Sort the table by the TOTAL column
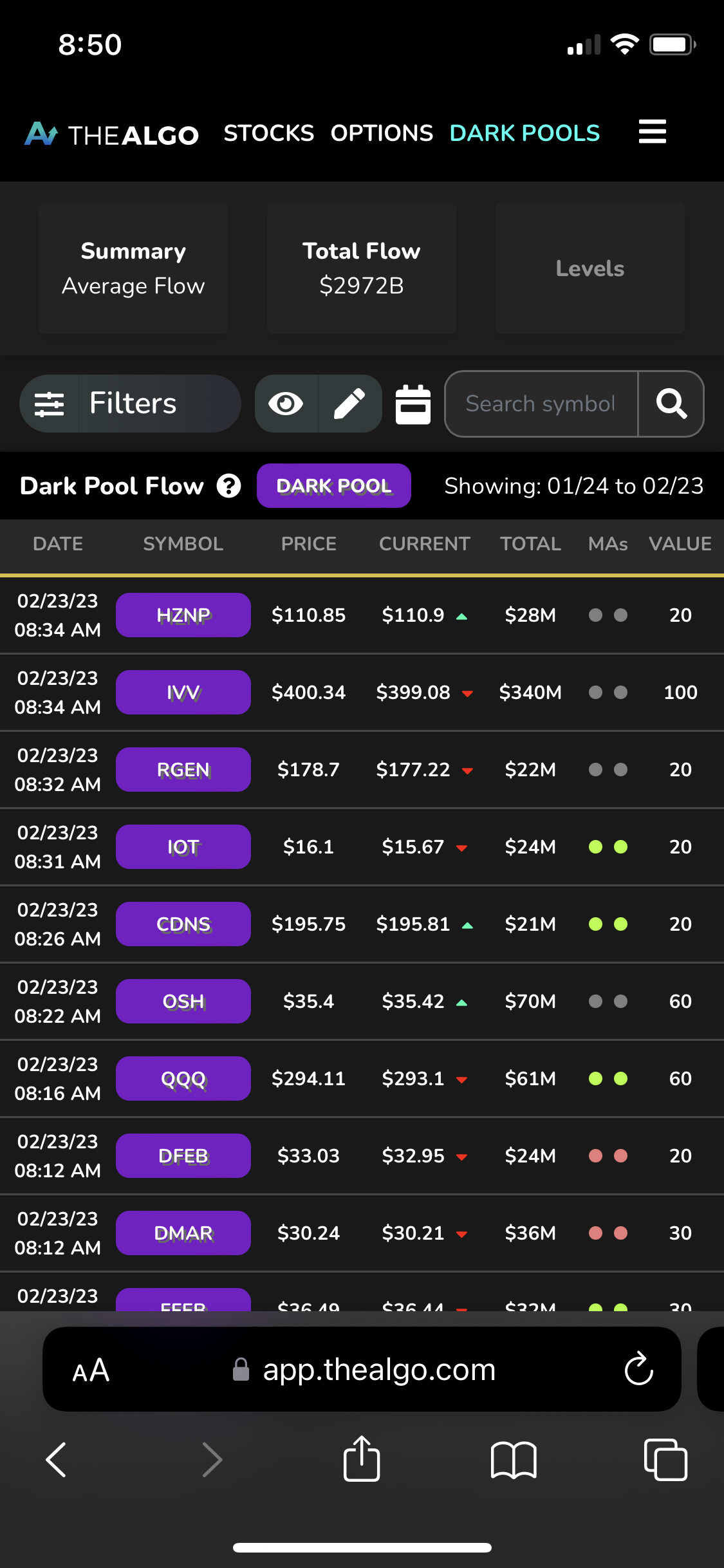Image resolution: width=724 pixels, height=1568 pixels. [530, 544]
